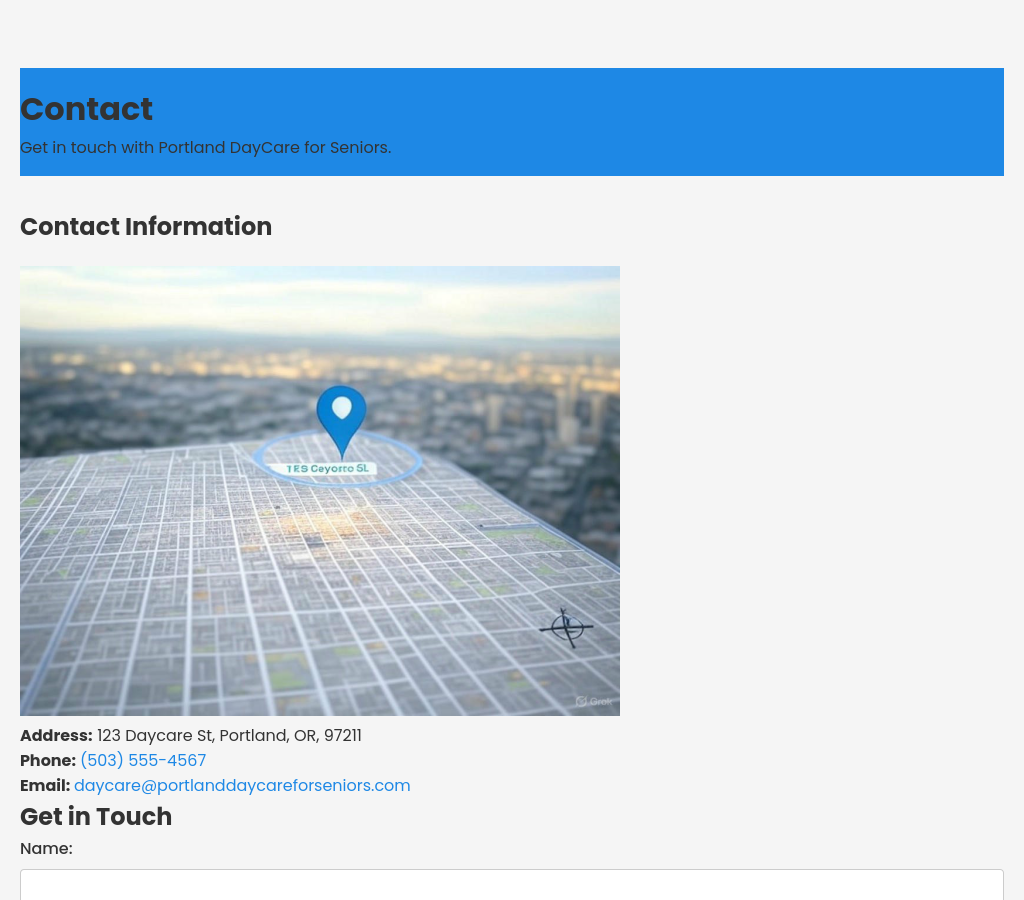Click the crosshair symbol on the map
This screenshot has width=1024, height=900.
[566, 628]
